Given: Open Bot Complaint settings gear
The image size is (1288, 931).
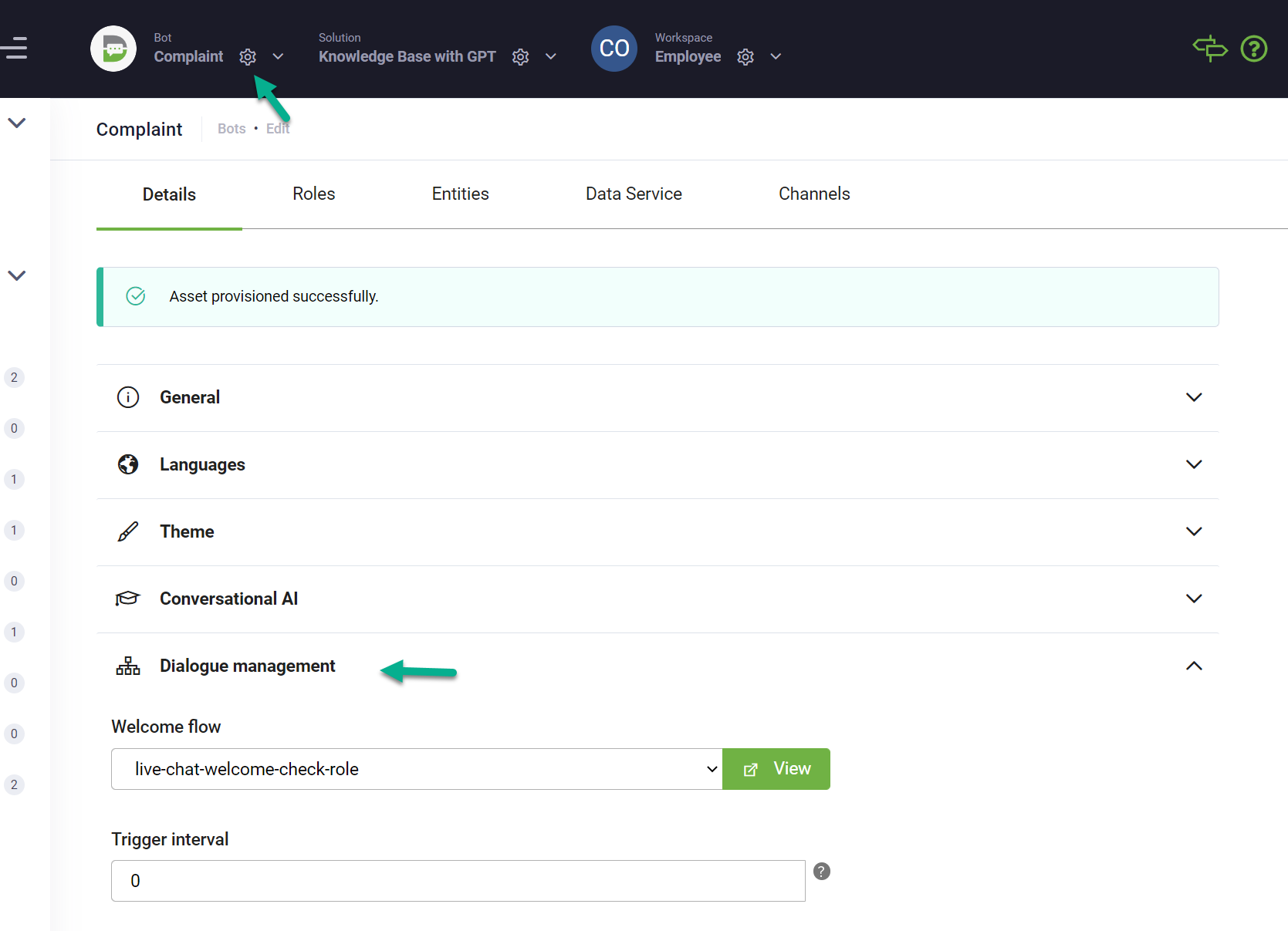Looking at the screenshot, I should (x=248, y=57).
